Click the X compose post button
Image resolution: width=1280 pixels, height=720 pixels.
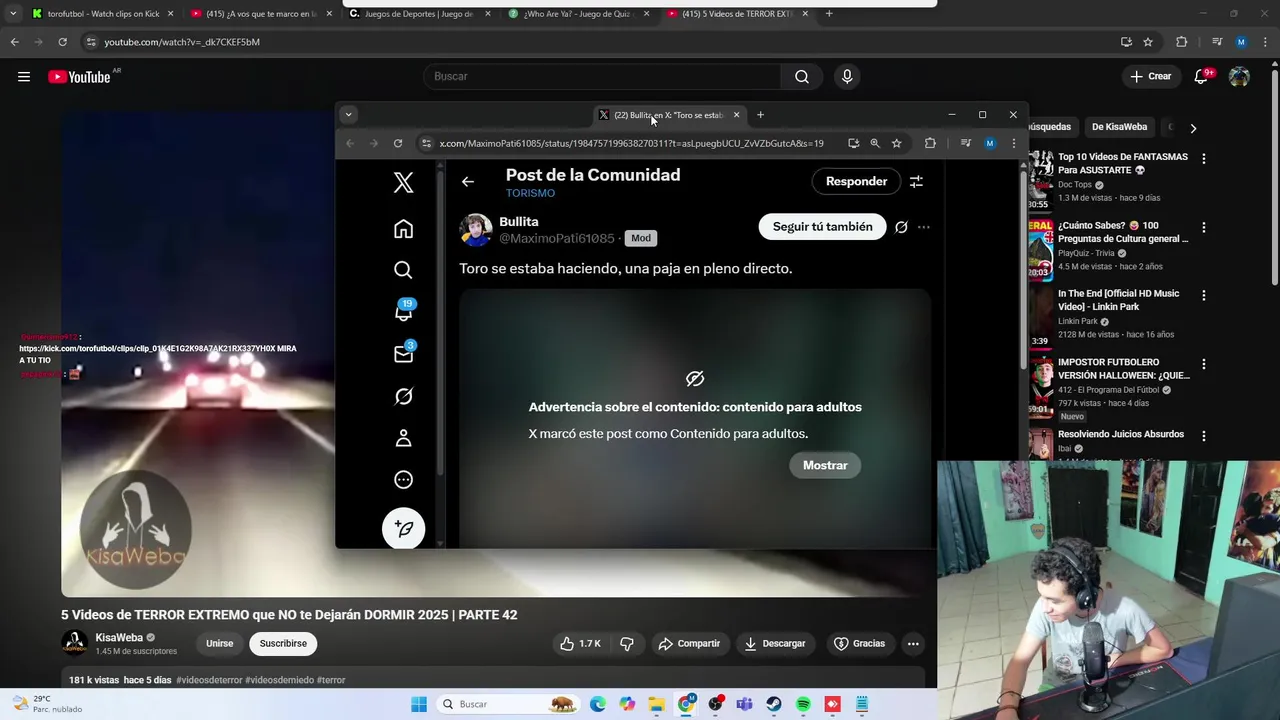point(404,528)
